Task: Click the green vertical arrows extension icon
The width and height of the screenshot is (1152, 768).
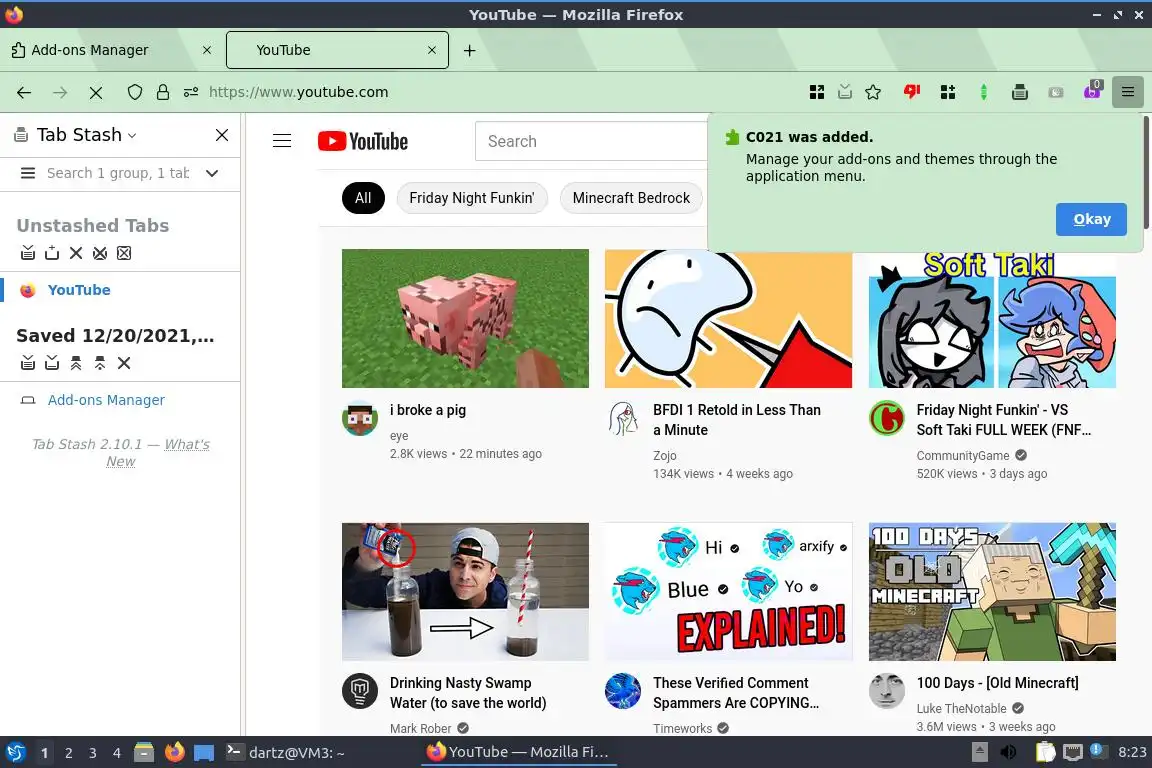Action: point(984,92)
